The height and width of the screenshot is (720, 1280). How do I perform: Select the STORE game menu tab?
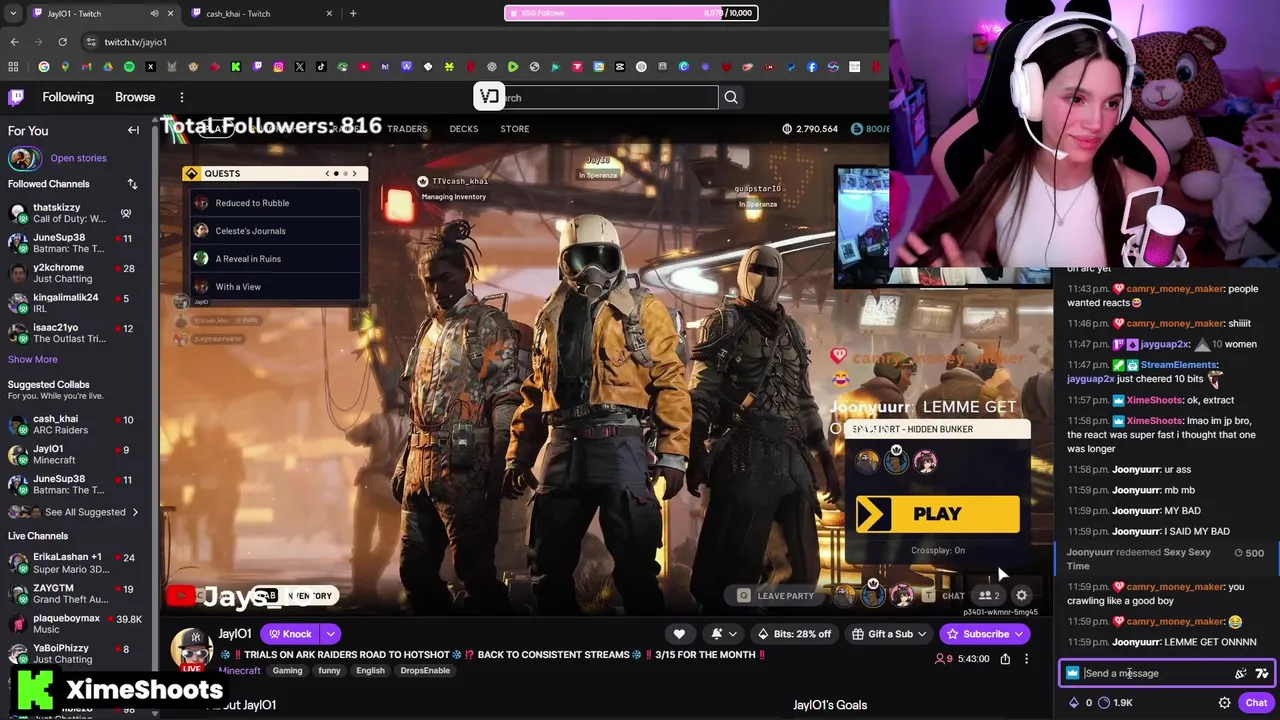(515, 129)
